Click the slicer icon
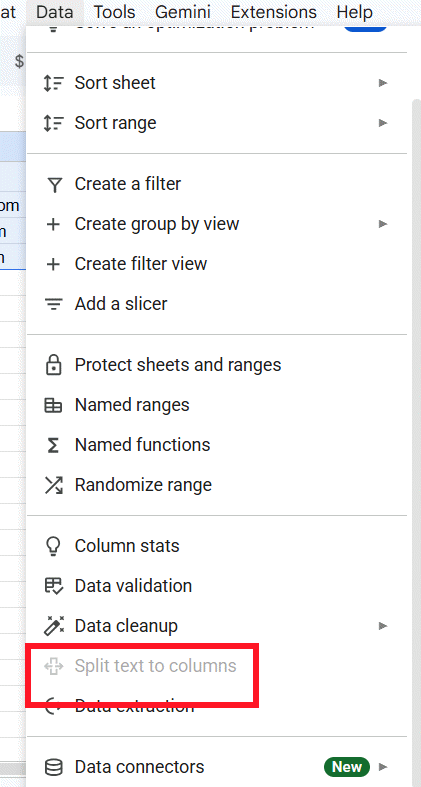 pos(53,304)
